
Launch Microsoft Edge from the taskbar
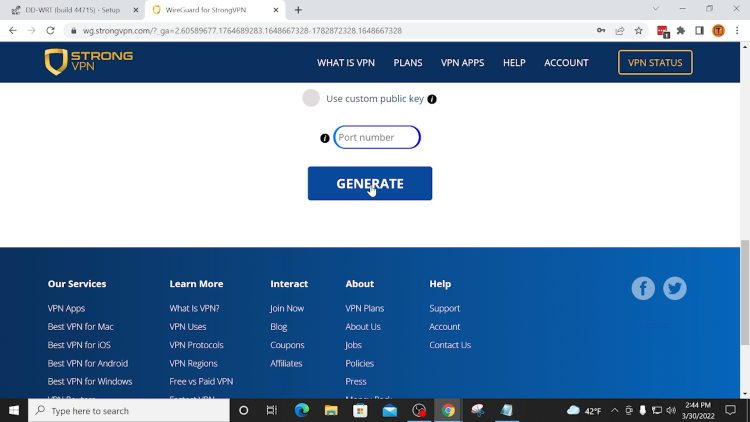coord(301,411)
